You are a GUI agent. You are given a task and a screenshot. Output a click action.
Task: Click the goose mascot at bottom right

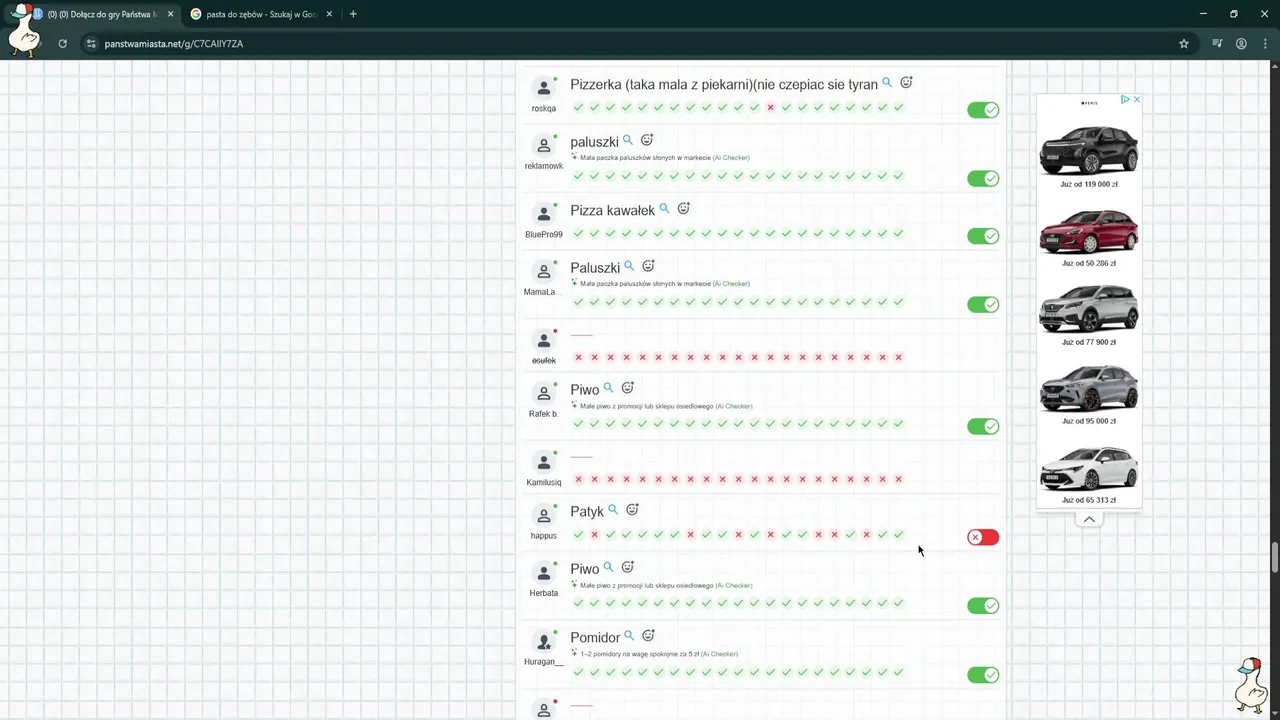tap(1249, 685)
